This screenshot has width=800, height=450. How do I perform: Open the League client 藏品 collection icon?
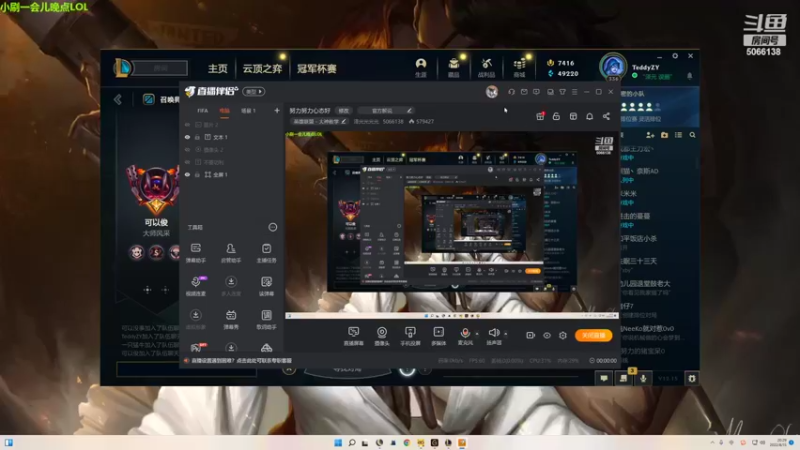click(x=454, y=68)
